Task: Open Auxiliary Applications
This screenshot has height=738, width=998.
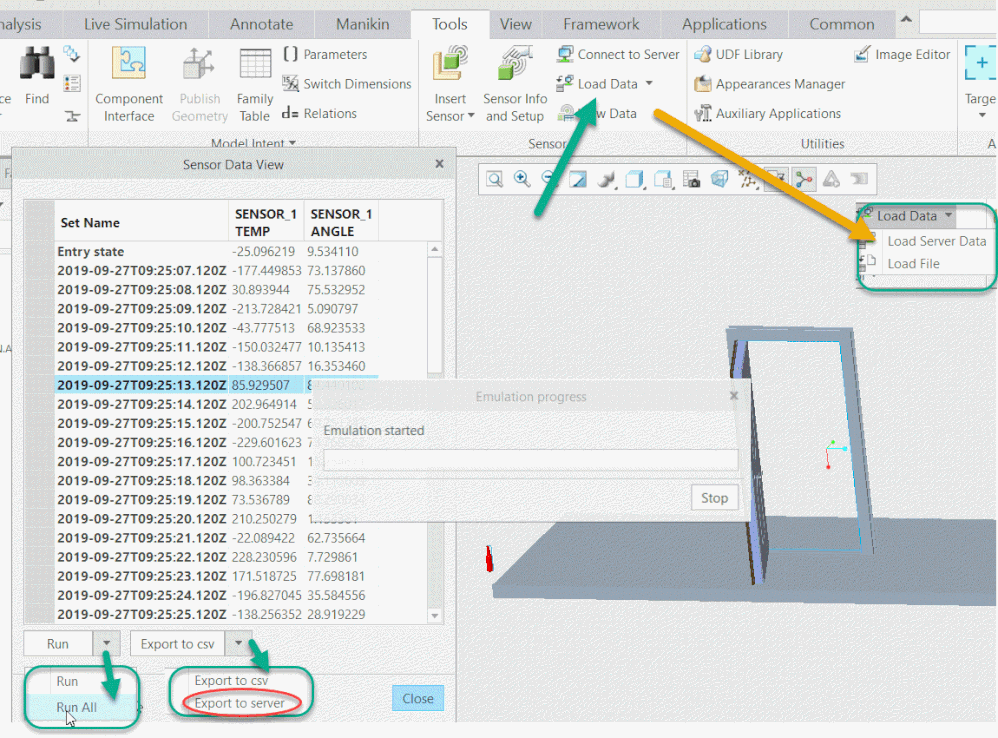Action: click(768, 113)
